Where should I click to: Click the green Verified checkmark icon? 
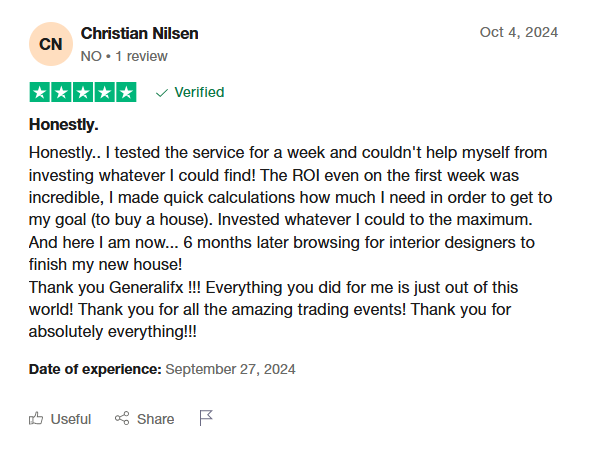point(162,93)
